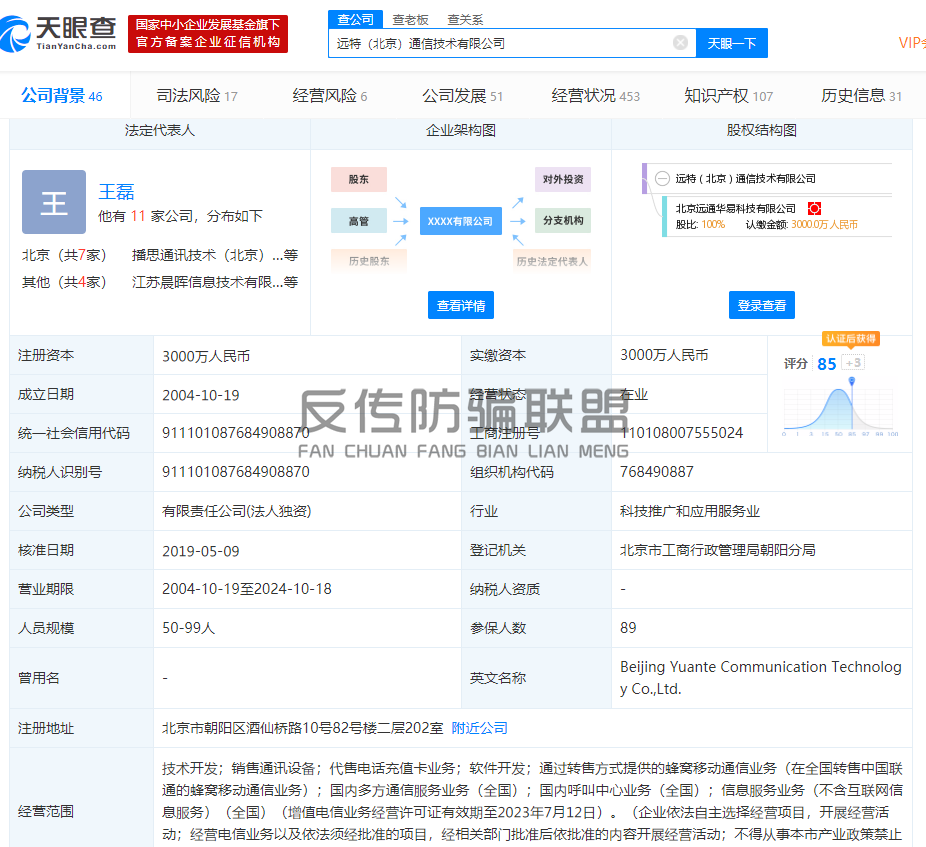
Task: Select the 查公司 search tab
Action: click(x=355, y=19)
